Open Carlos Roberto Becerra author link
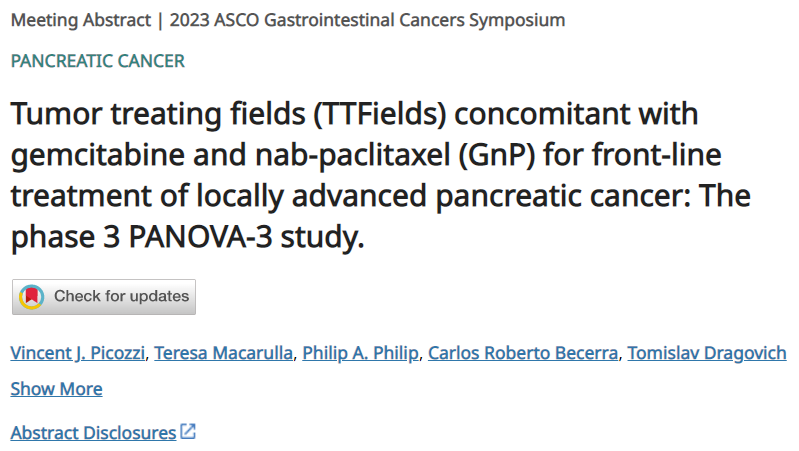This screenshot has height=451, width=799. click(523, 353)
